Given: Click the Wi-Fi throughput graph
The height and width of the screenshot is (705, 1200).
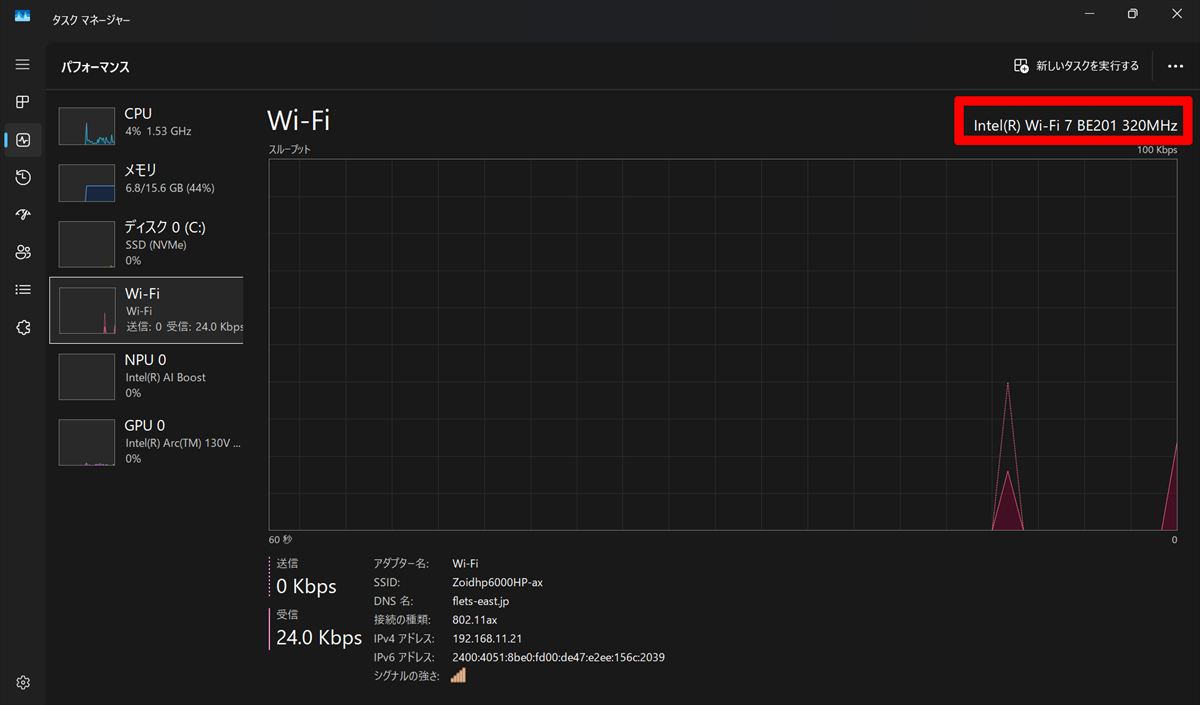Looking at the screenshot, I should point(722,344).
